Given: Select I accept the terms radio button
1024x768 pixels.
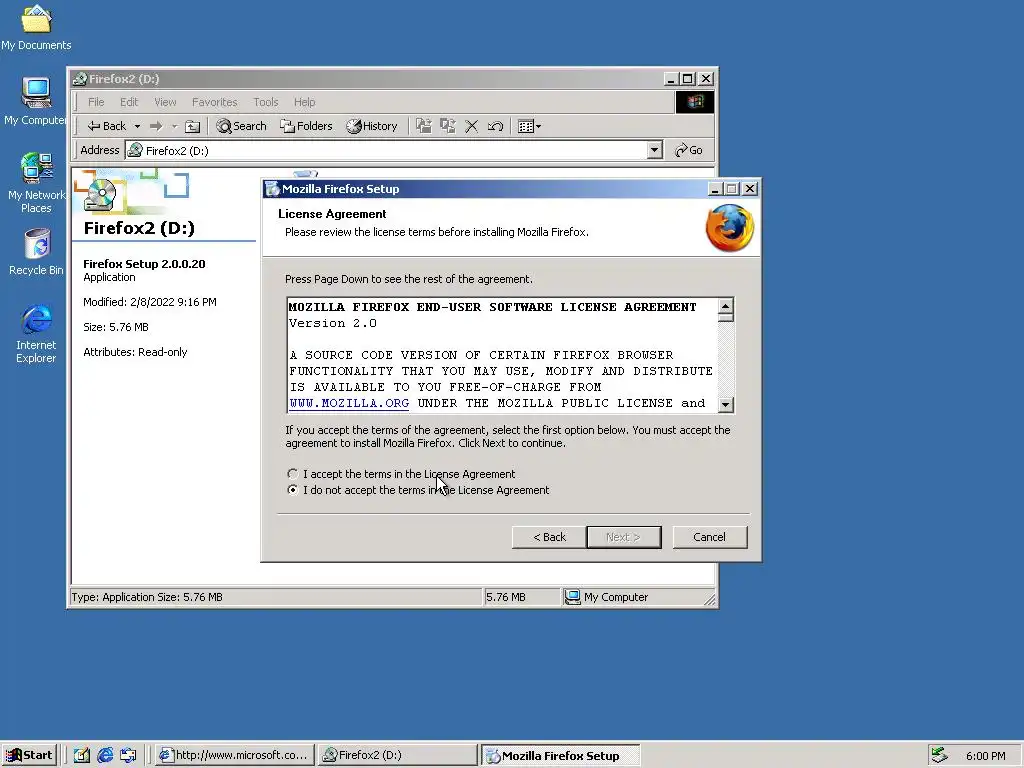Looking at the screenshot, I should click(x=293, y=474).
